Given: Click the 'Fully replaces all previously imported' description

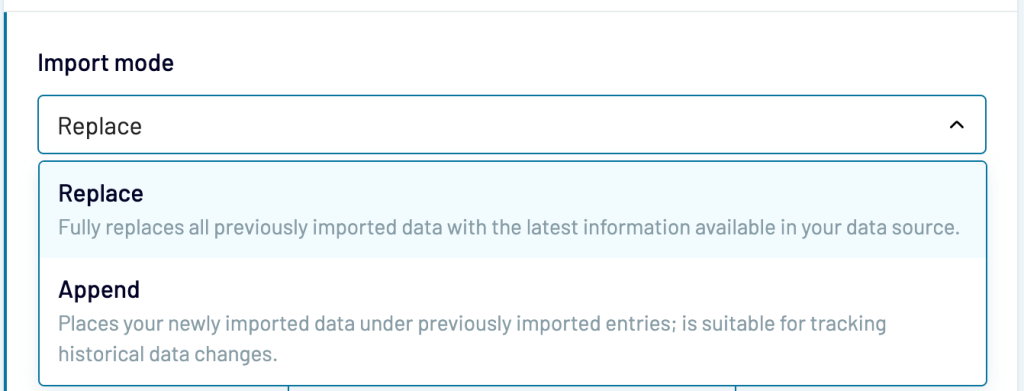Looking at the screenshot, I should tap(509, 228).
